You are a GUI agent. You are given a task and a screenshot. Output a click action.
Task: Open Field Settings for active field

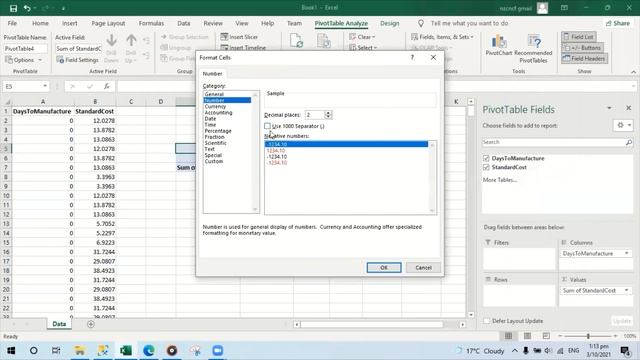pos(78,60)
